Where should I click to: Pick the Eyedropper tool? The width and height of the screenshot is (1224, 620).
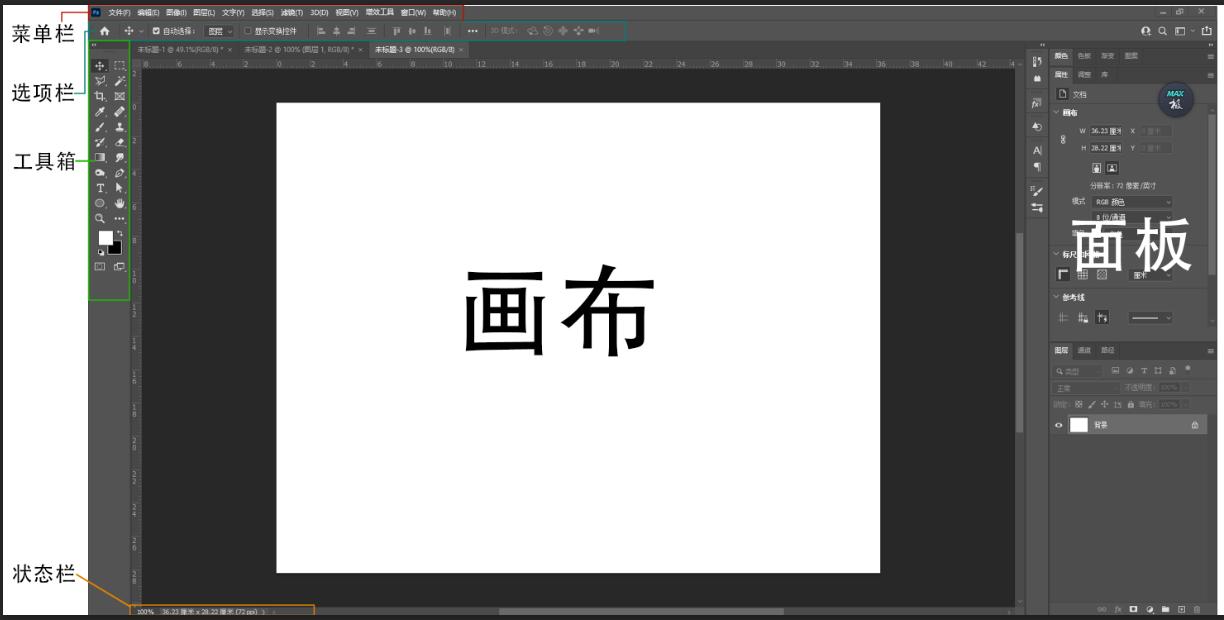click(98, 110)
